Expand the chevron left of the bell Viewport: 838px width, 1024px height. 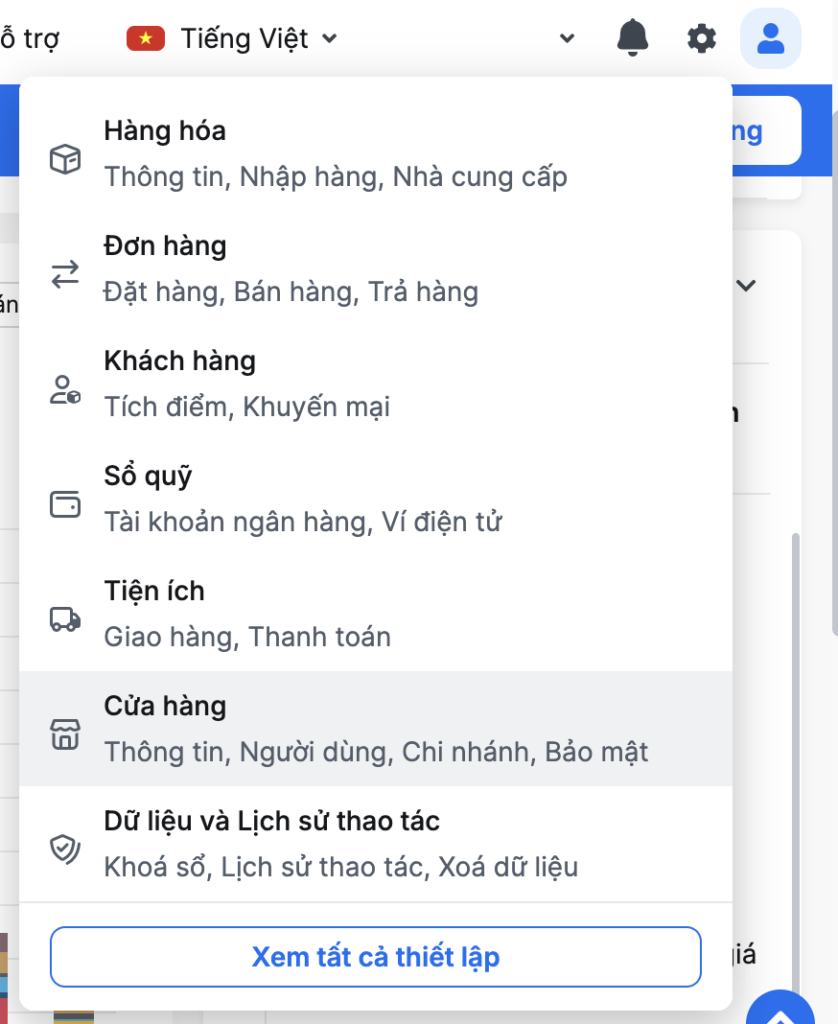click(567, 39)
